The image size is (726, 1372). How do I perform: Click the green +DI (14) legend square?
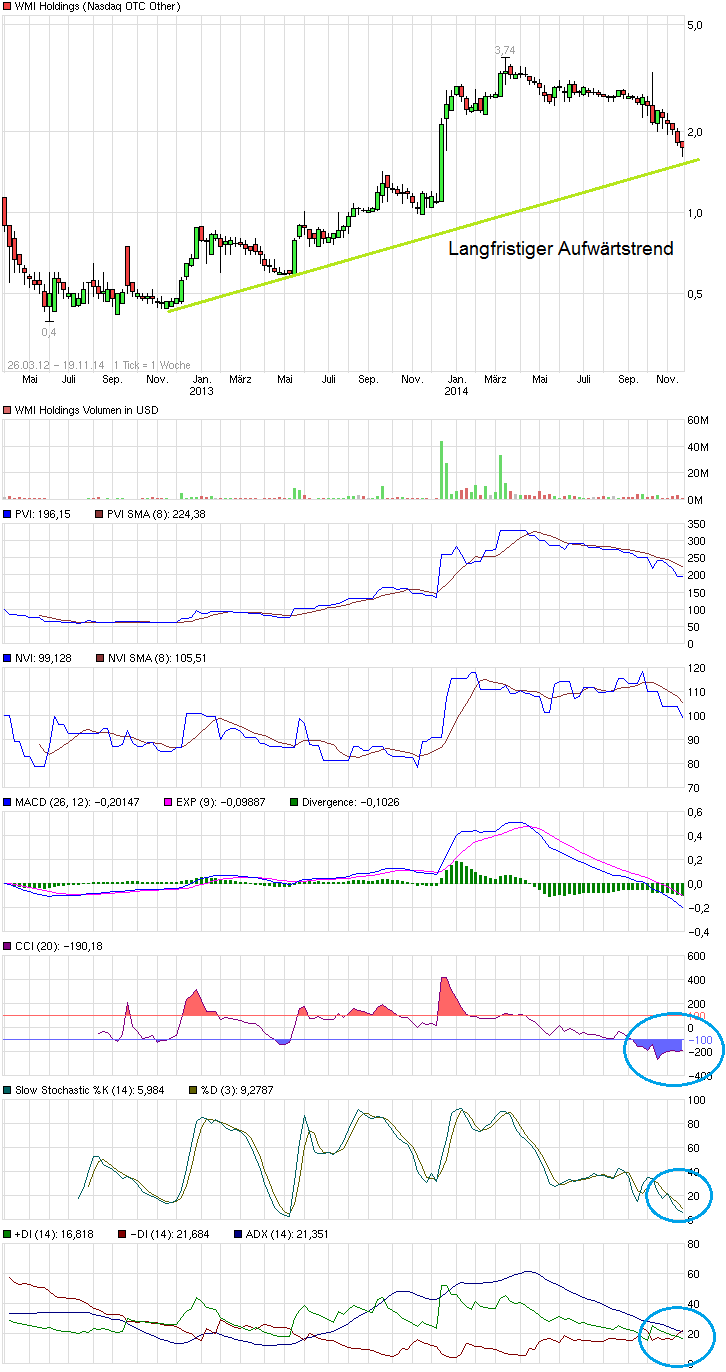(x=7, y=1234)
